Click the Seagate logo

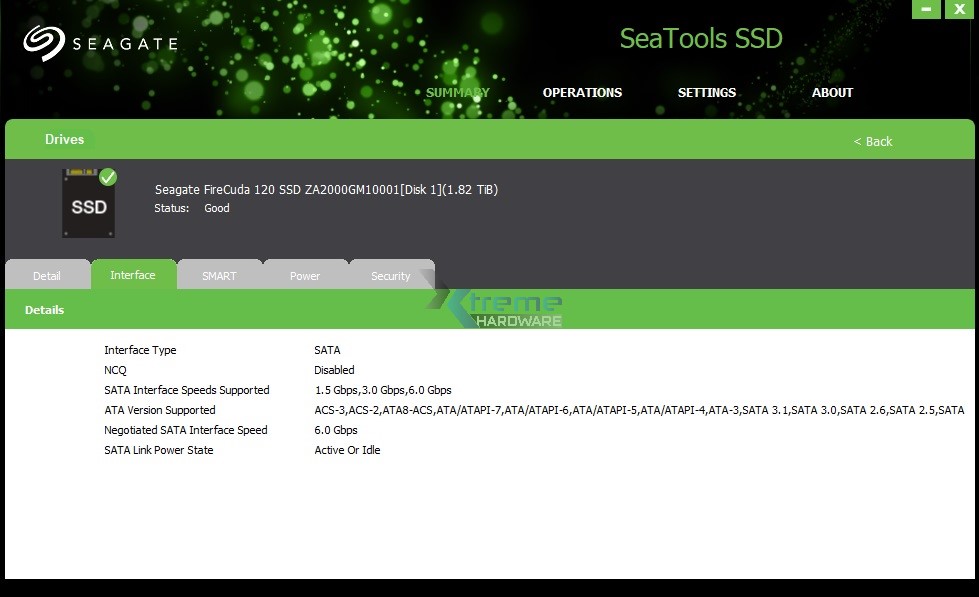tap(100, 42)
